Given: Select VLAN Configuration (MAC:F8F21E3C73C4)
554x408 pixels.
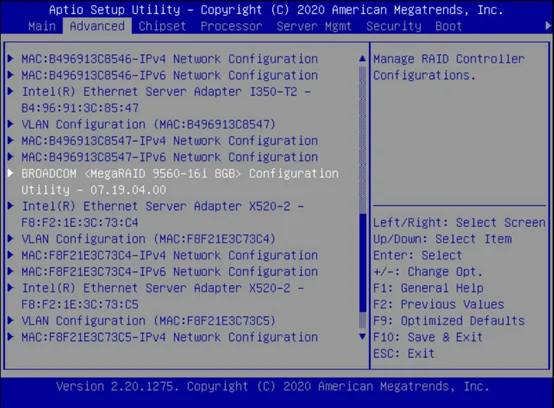Looking at the screenshot, I should 148,239.
